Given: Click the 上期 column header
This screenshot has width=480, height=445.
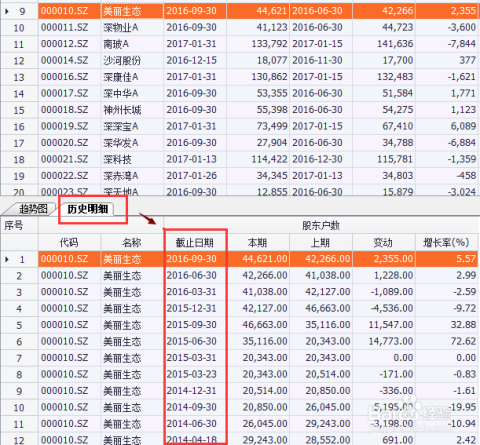Looking at the screenshot, I should click(320, 242).
